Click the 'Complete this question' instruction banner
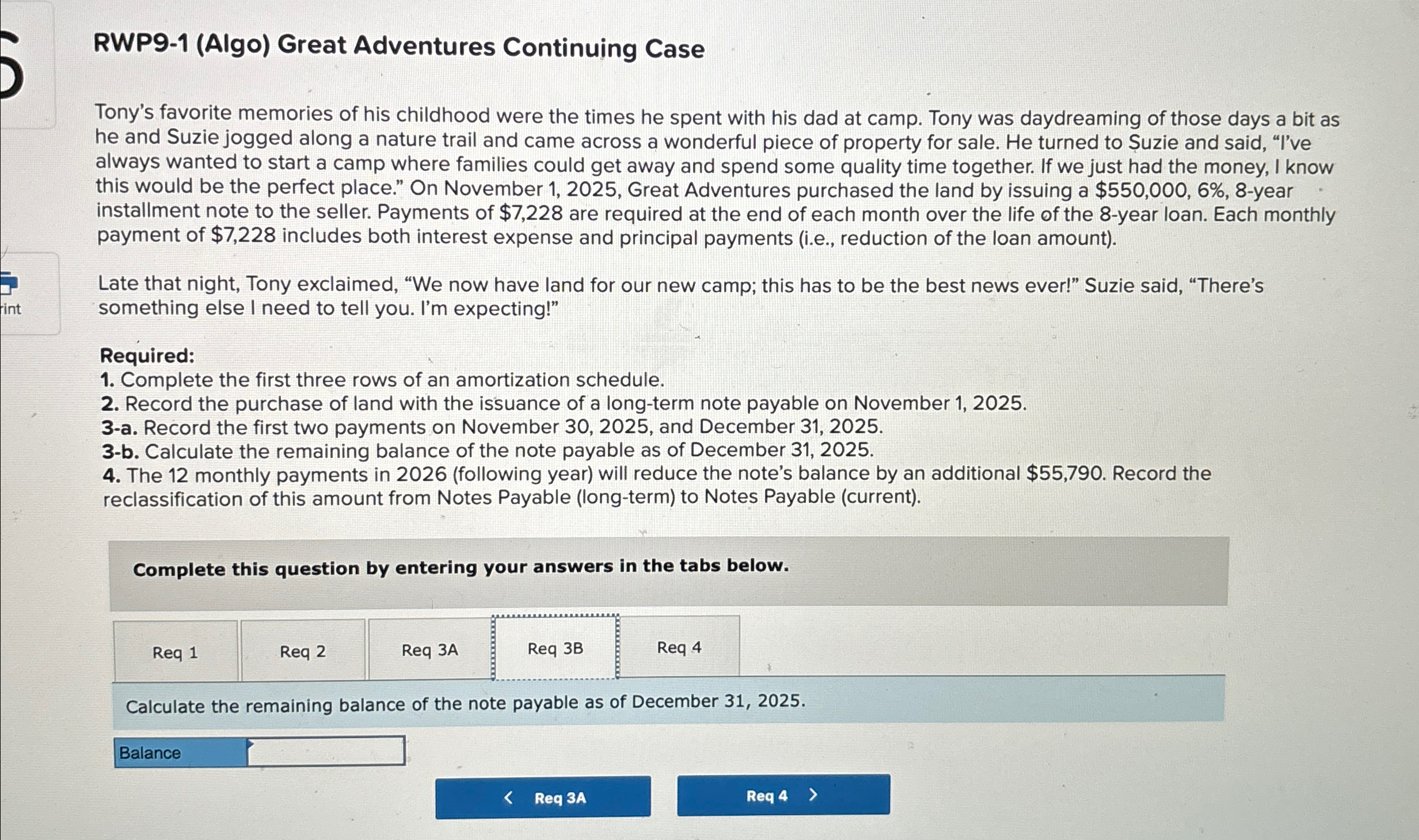Screen dimensions: 1419x840 tap(461, 568)
